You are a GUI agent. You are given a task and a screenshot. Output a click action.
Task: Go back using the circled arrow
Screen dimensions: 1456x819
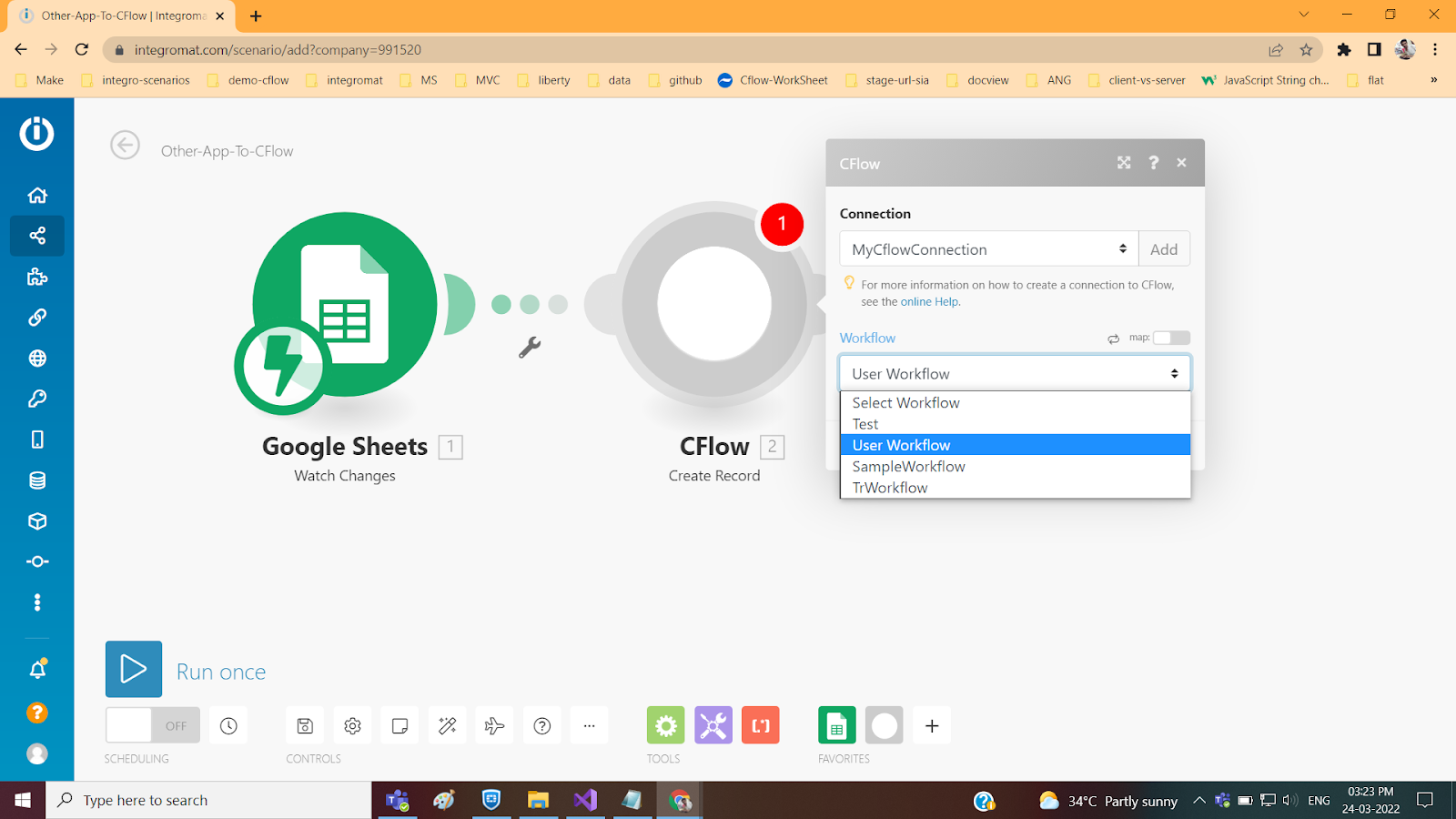[125, 145]
